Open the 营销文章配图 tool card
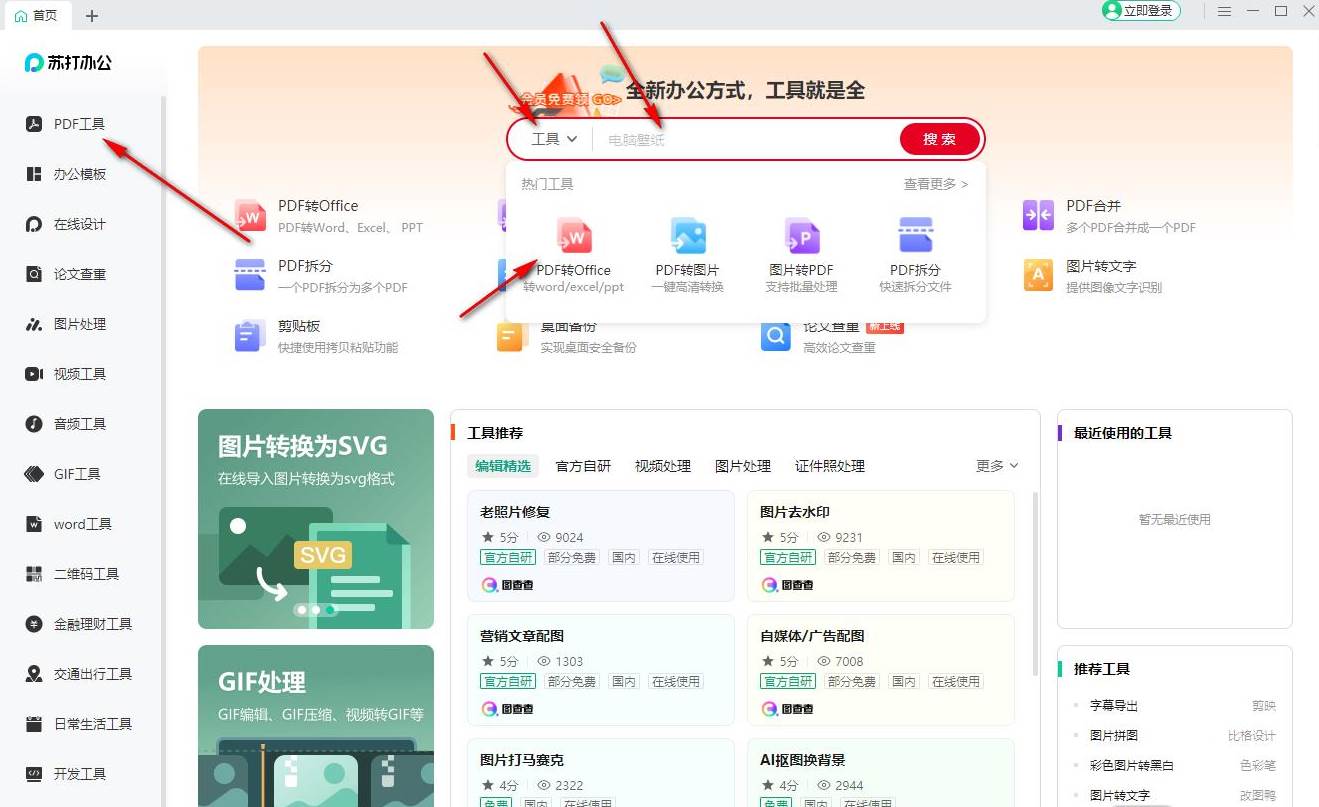1319x807 pixels. 601,670
